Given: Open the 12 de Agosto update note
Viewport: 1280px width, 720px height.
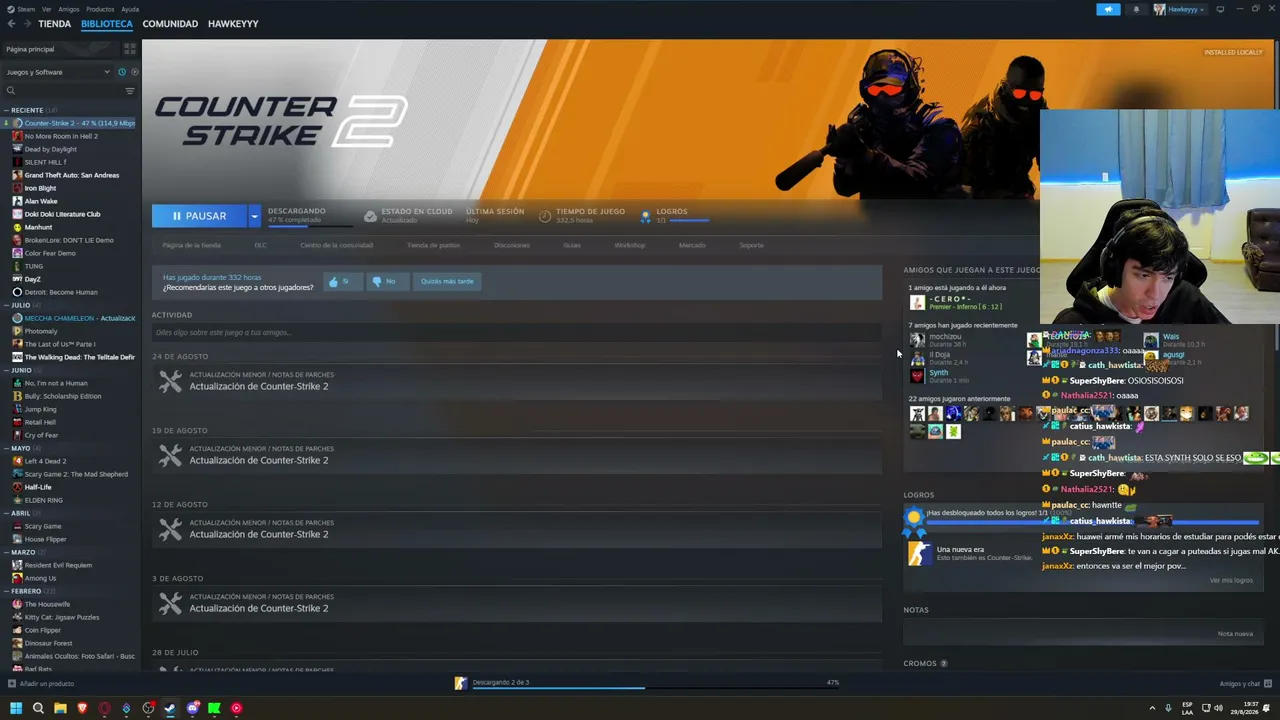Looking at the screenshot, I should click(x=517, y=529).
